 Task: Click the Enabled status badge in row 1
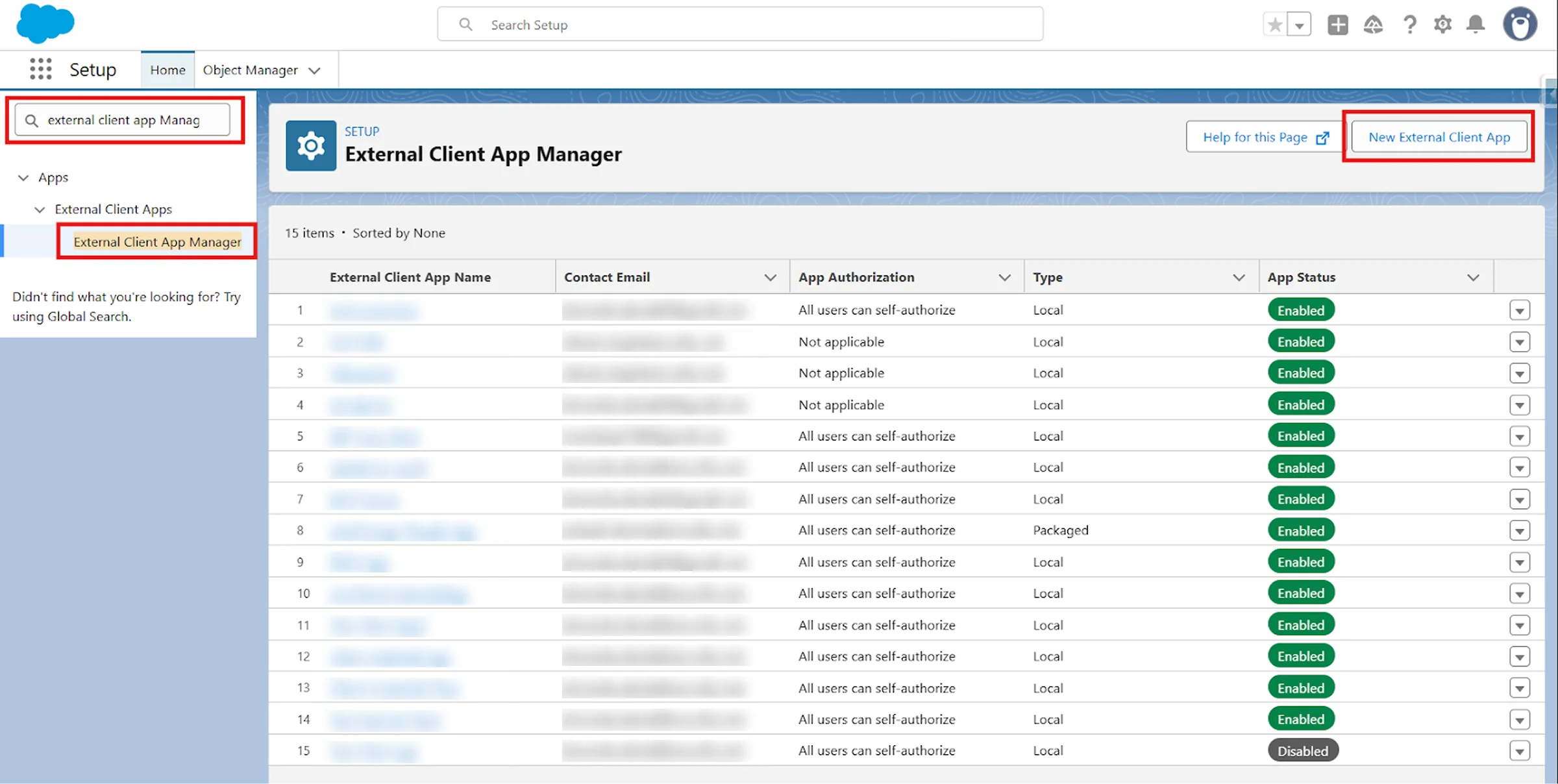pyautogui.click(x=1301, y=310)
